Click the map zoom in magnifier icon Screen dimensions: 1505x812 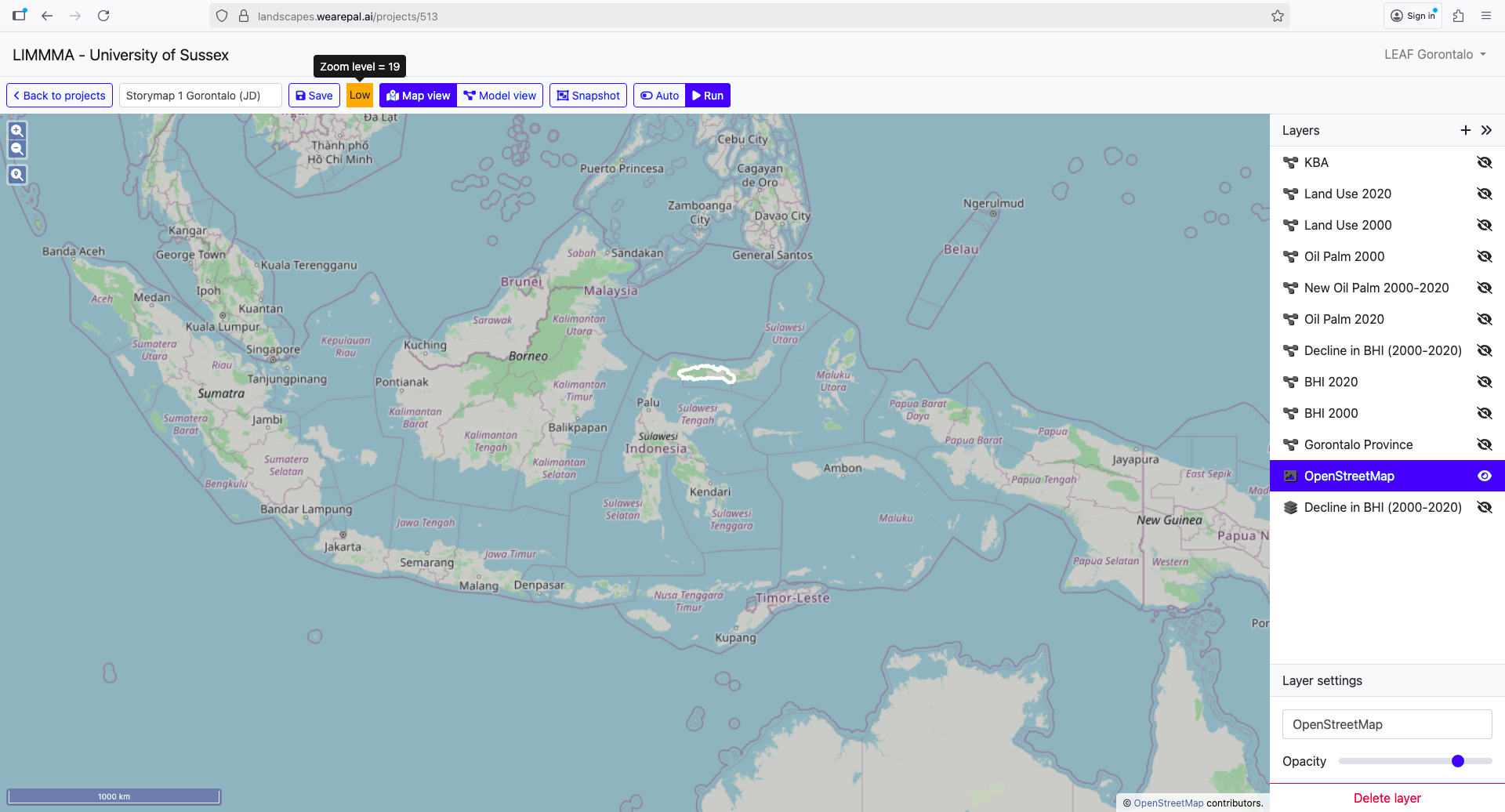click(17, 131)
